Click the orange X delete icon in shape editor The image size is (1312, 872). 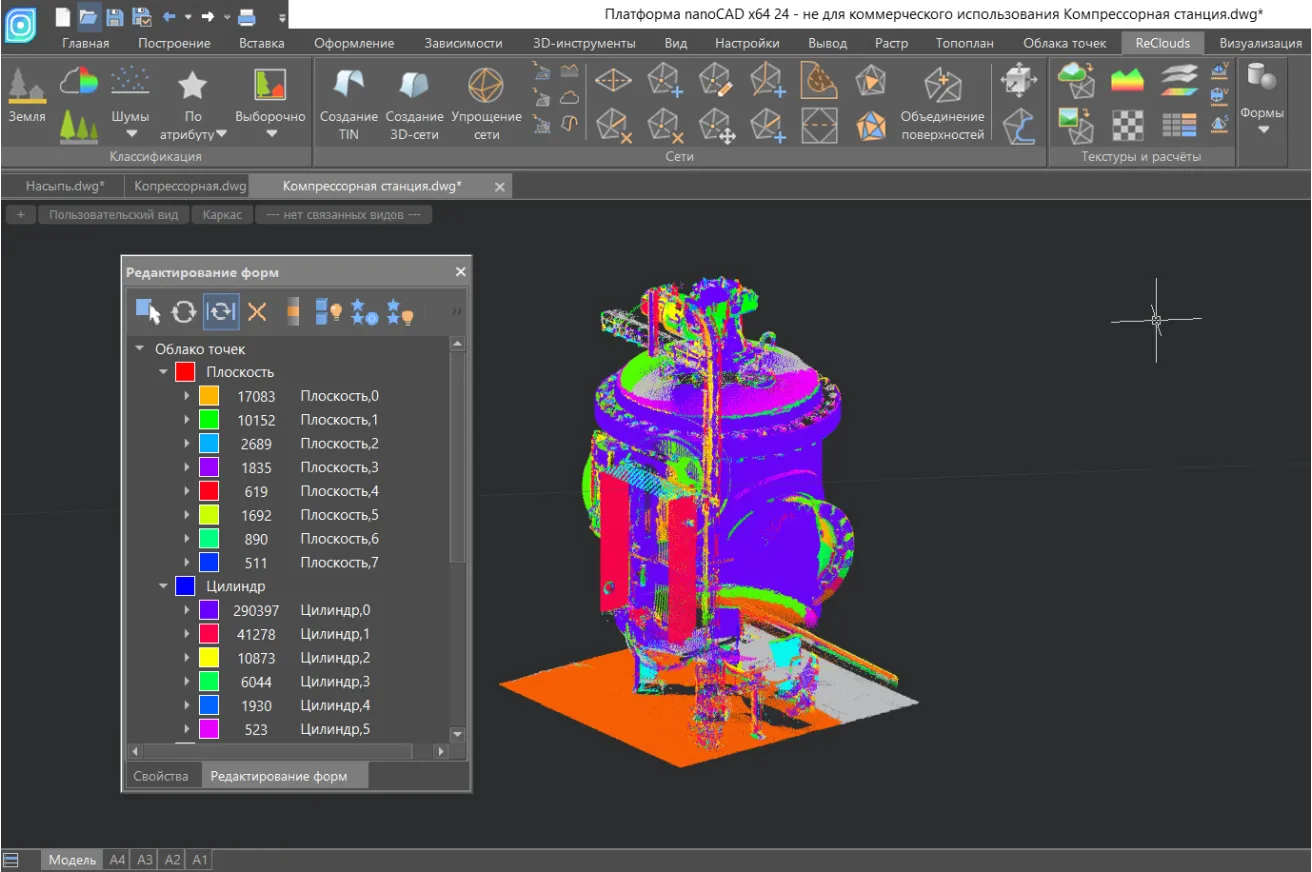tap(257, 312)
